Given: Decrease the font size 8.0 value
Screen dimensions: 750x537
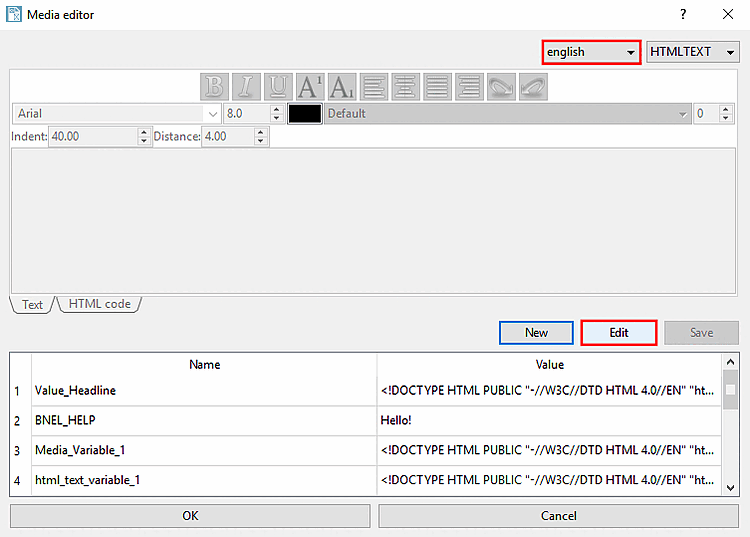Looking at the screenshot, I should coord(276,118).
